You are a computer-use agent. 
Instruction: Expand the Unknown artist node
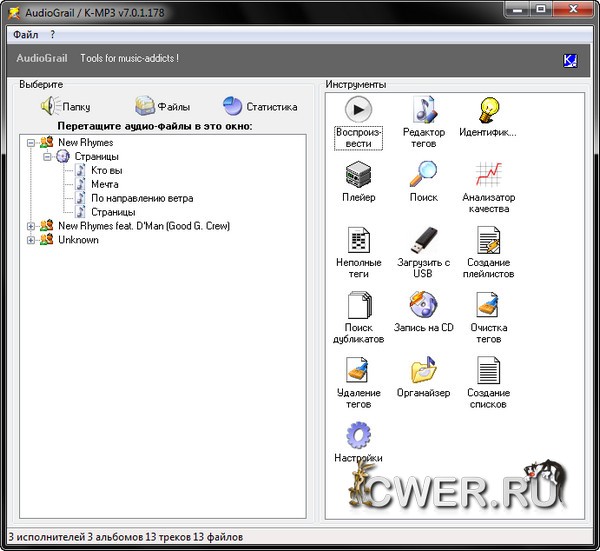[31, 240]
